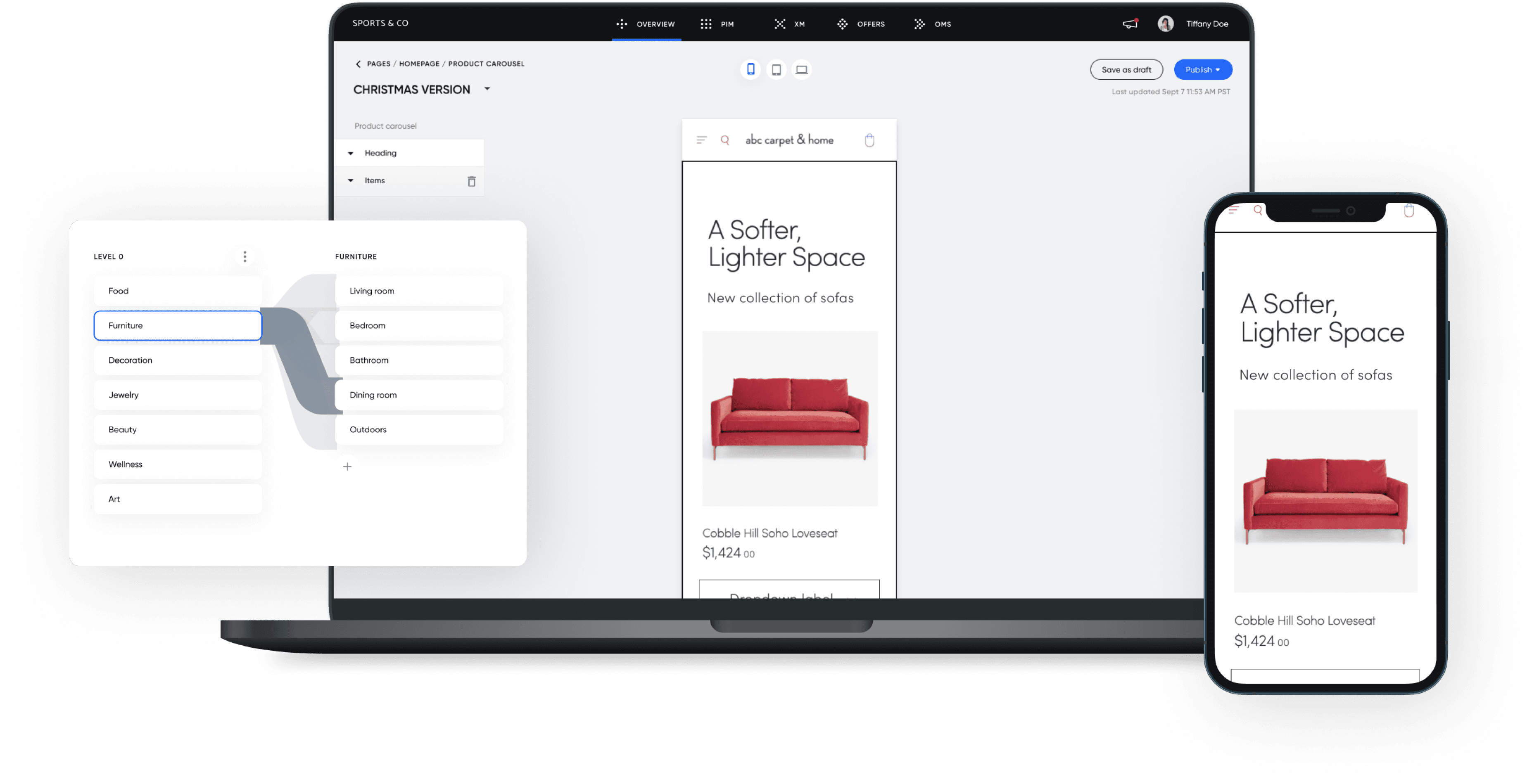Click the three-dot menu beside Level 0

(x=245, y=257)
